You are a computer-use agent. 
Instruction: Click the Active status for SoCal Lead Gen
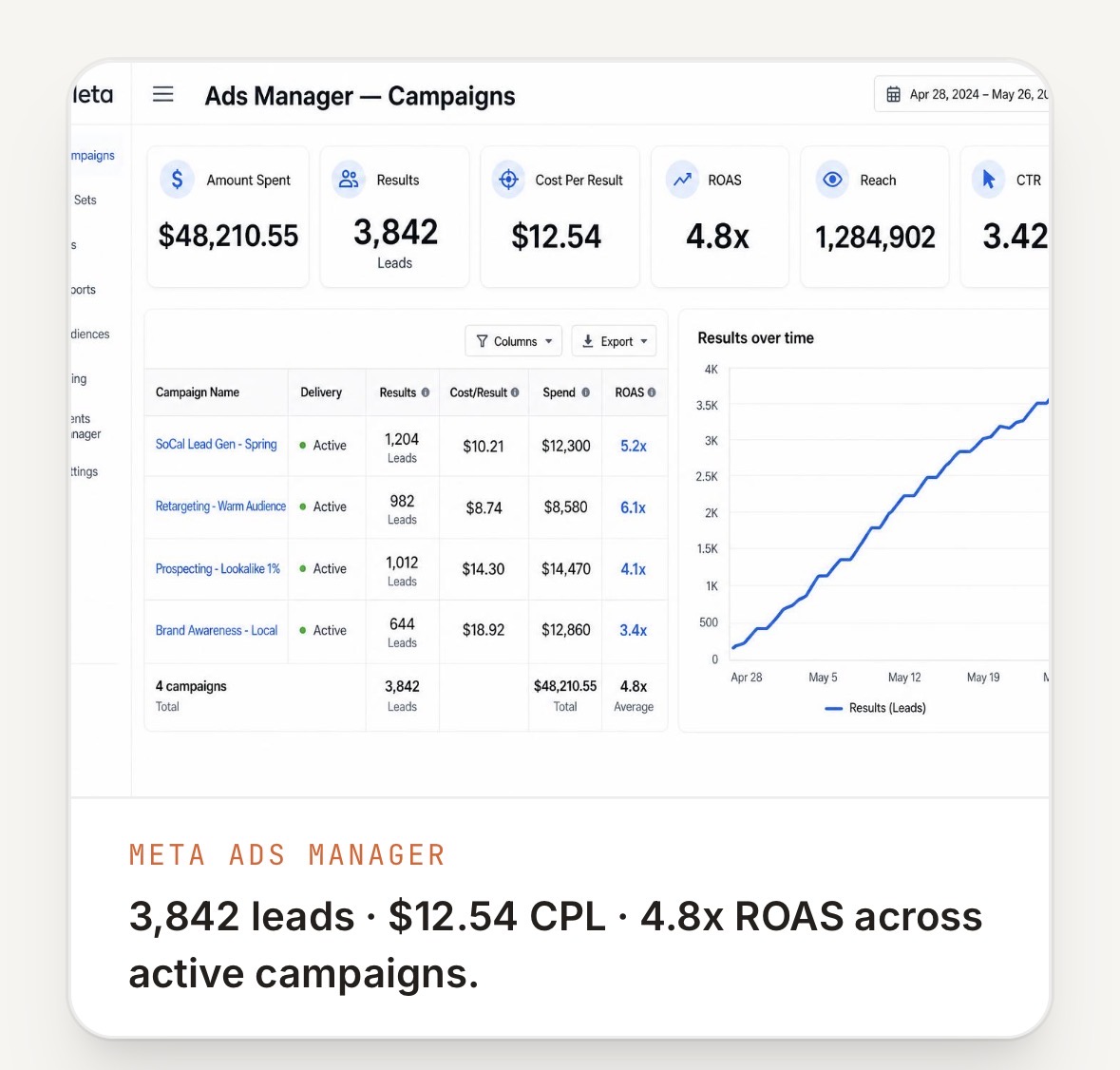pos(323,445)
